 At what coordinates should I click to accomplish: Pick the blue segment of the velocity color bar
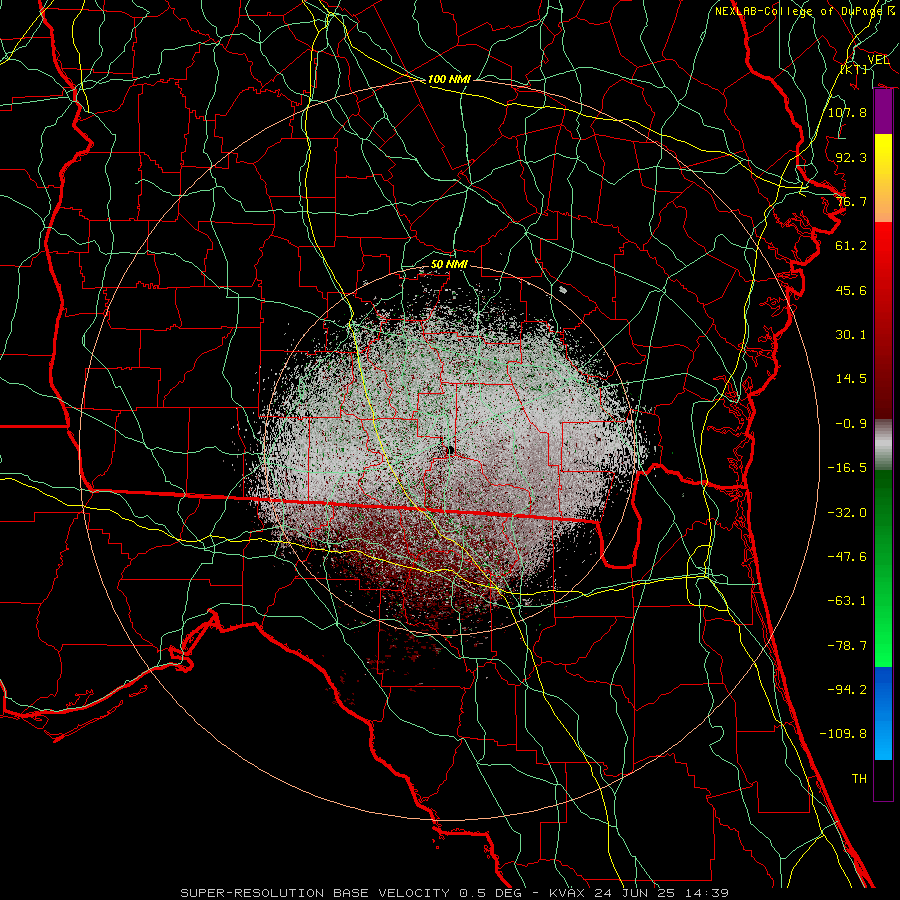[883, 713]
